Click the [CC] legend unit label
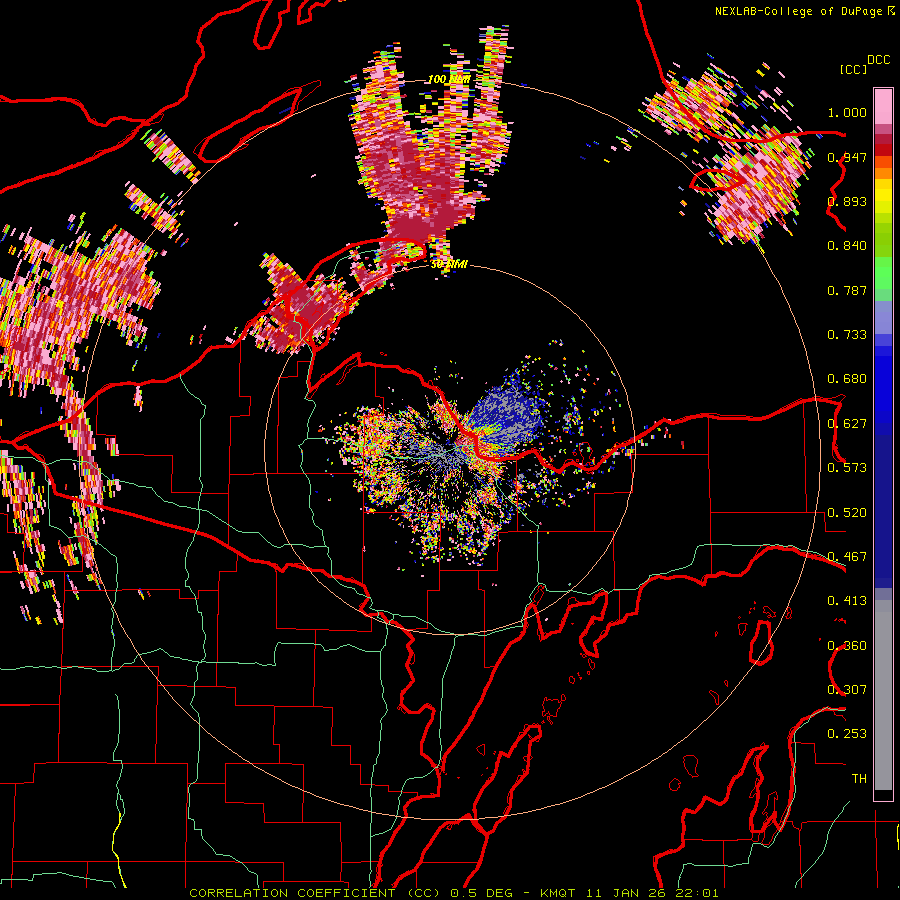This screenshot has height=900, width=900. tap(853, 69)
